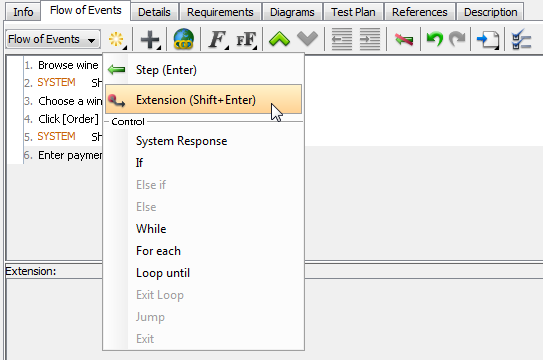Open the Test Plan tab
Viewport: 543px width, 360px height.
(353, 12)
